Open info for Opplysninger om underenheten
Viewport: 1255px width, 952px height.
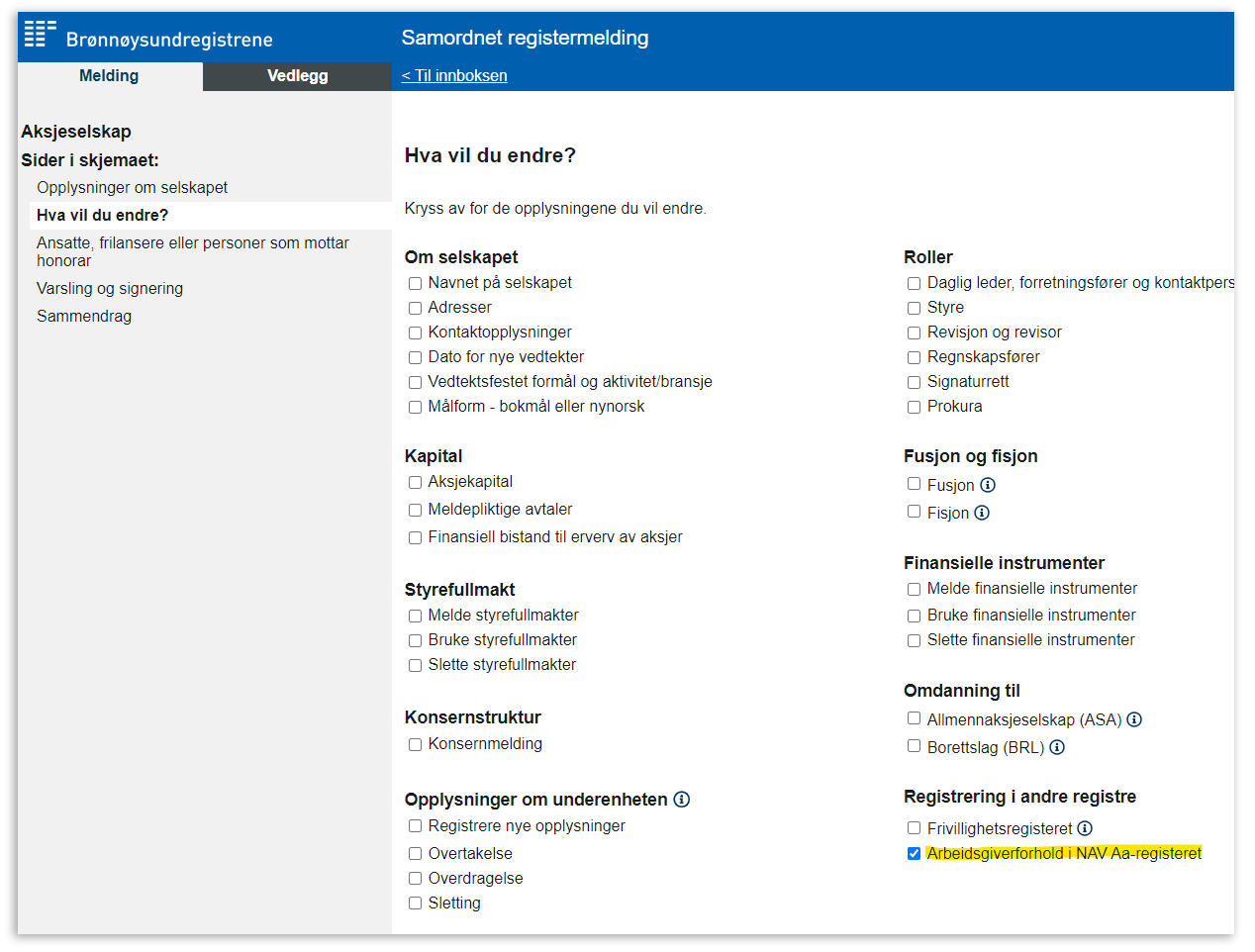pyautogui.click(x=682, y=800)
